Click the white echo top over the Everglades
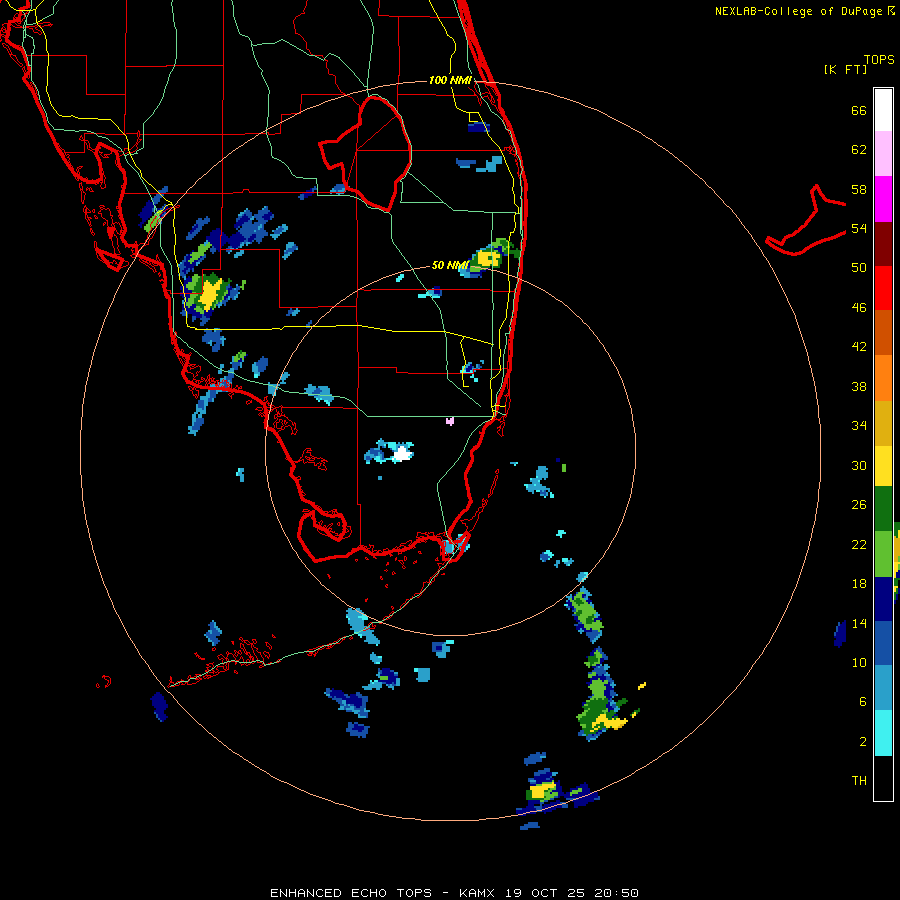The width and height of the screenshot is (900, 900). pos(404,453)
